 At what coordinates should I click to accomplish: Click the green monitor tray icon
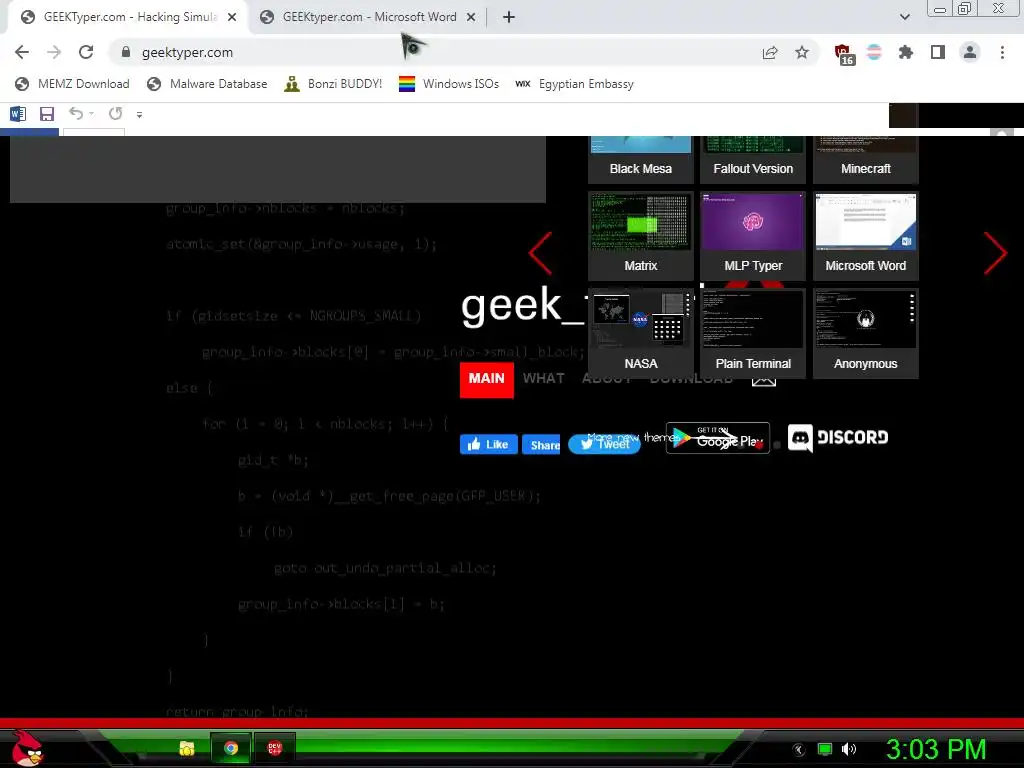825,749
